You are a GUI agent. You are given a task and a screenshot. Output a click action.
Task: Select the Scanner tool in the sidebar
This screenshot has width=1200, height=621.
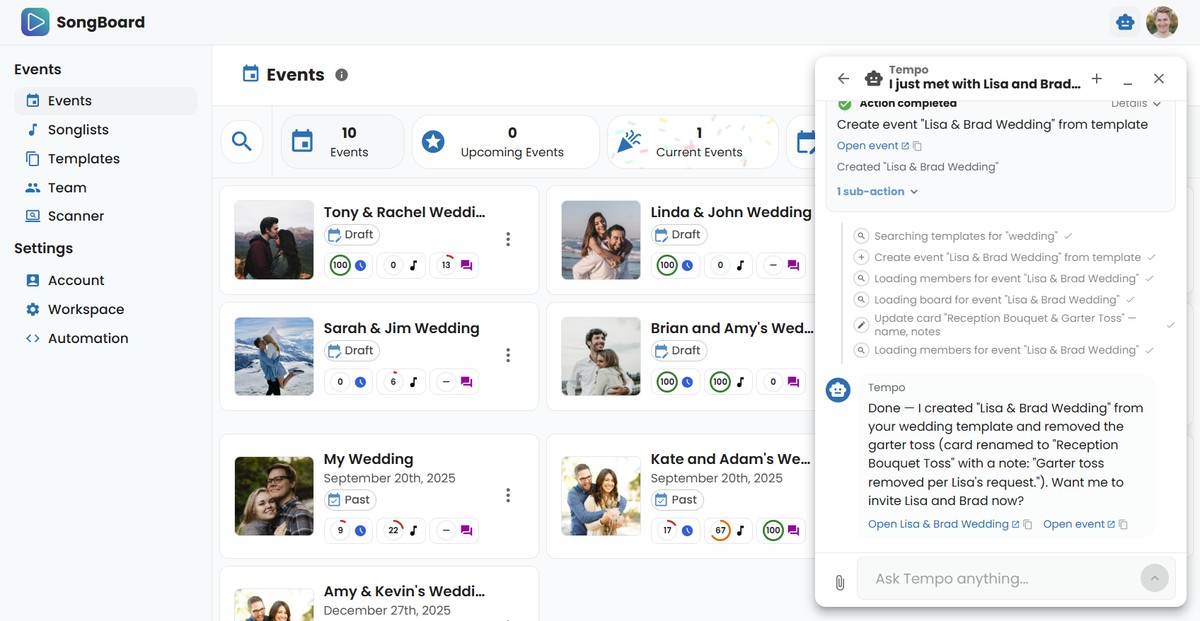click(x=75, y=216)
